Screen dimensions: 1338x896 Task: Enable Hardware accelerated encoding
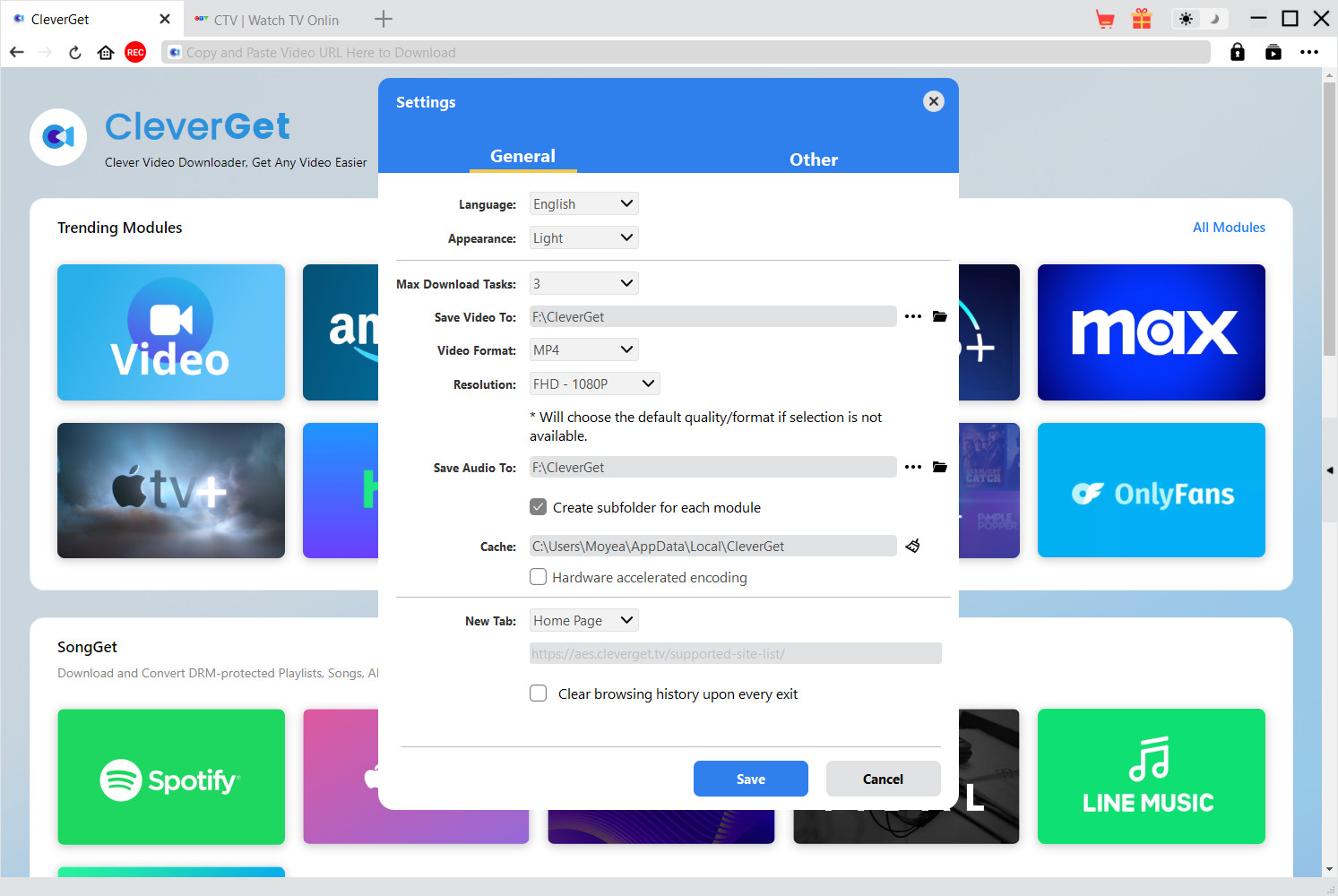(x=538, y=577)
